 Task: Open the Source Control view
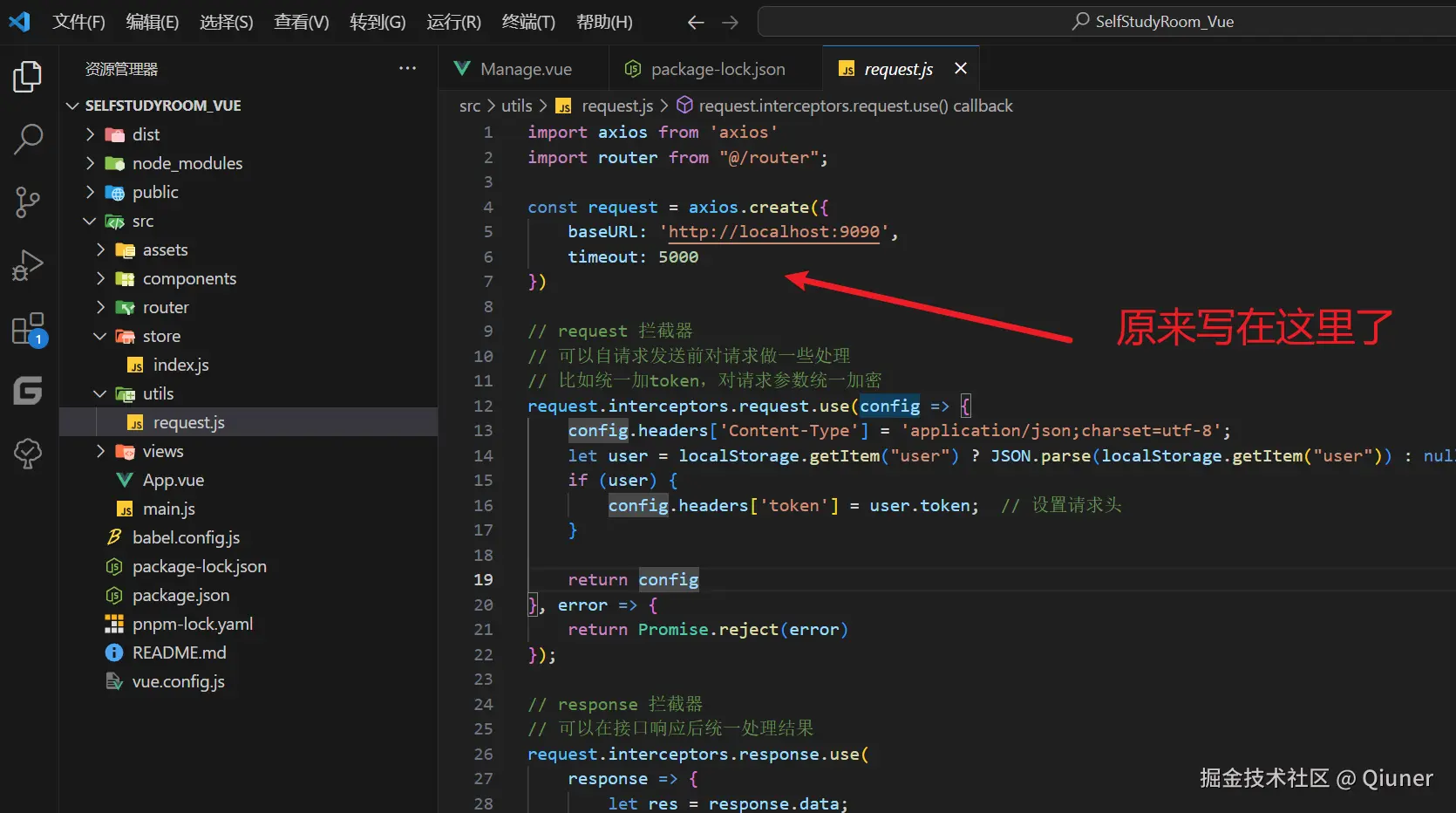pos(28,202)
